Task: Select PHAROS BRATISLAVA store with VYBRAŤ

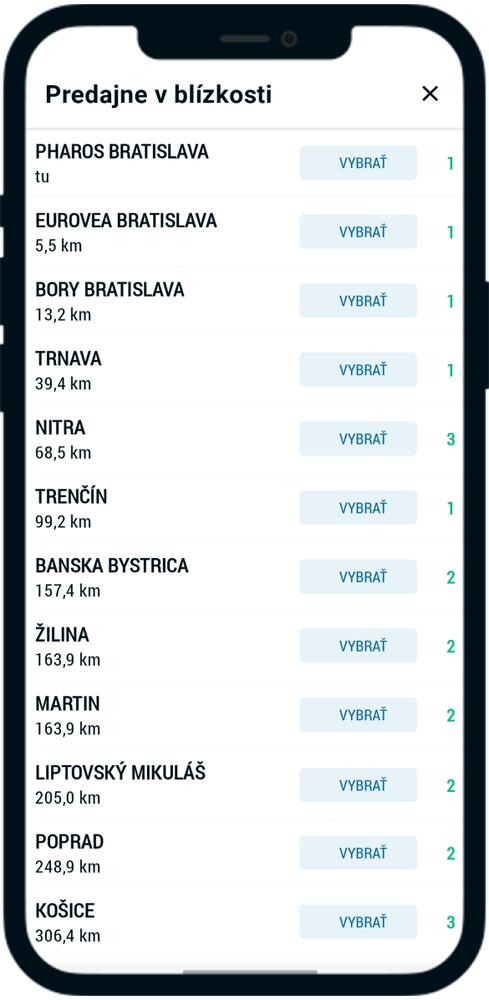Action: [358, 163]
